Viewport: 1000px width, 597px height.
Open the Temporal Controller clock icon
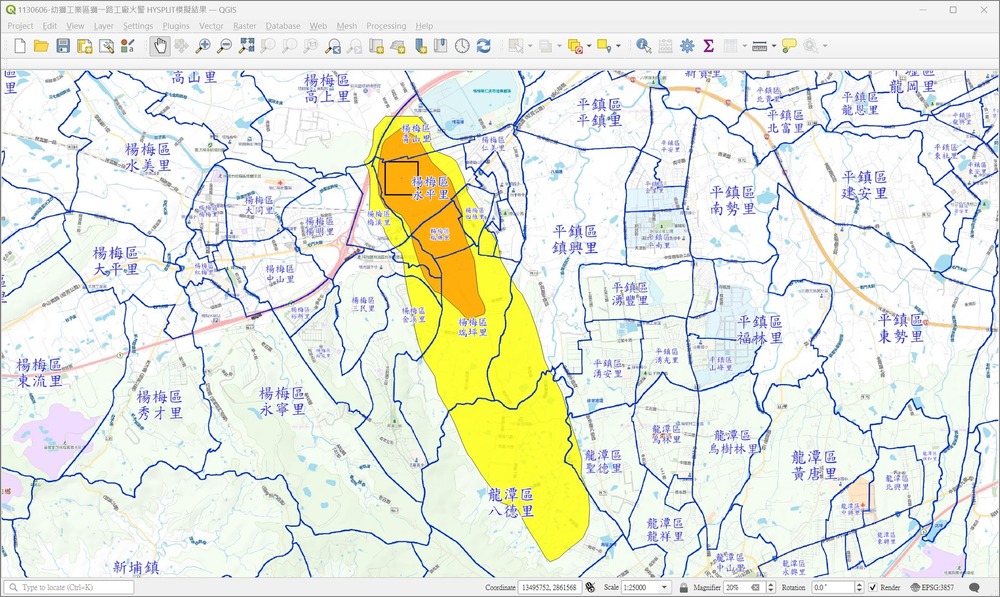462,46
